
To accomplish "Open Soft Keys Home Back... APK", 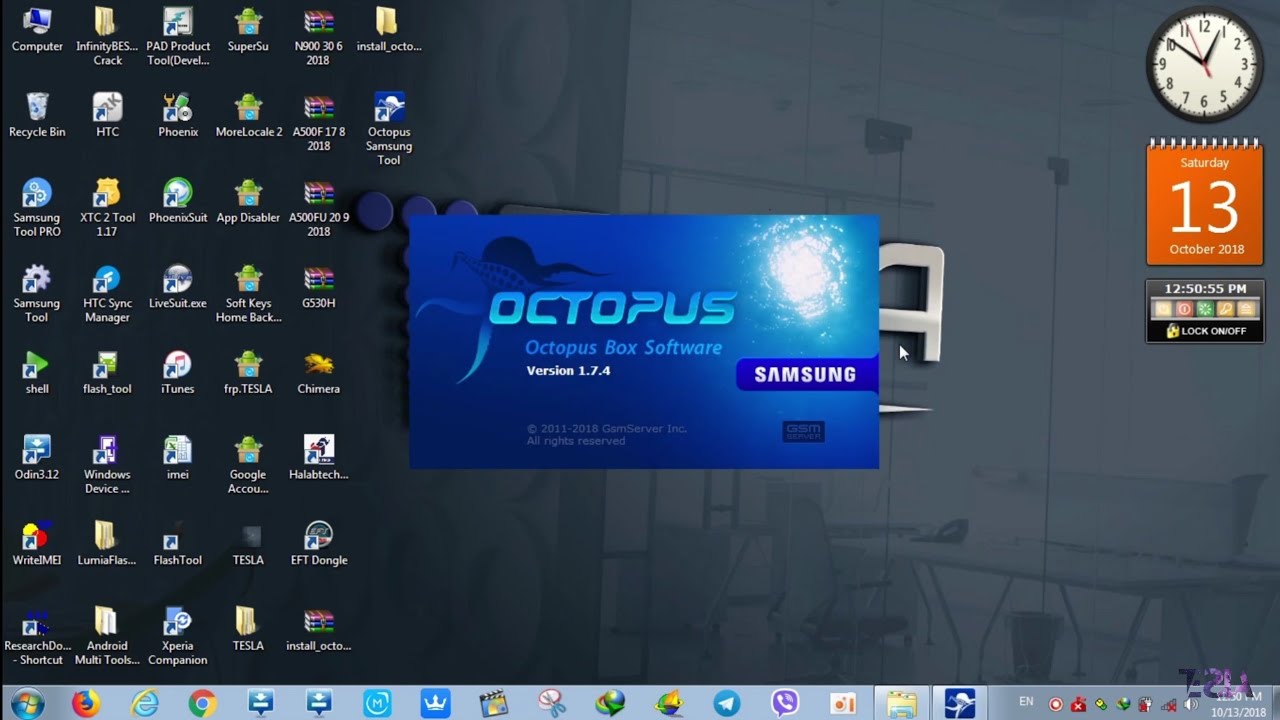I will coord(248,293).
